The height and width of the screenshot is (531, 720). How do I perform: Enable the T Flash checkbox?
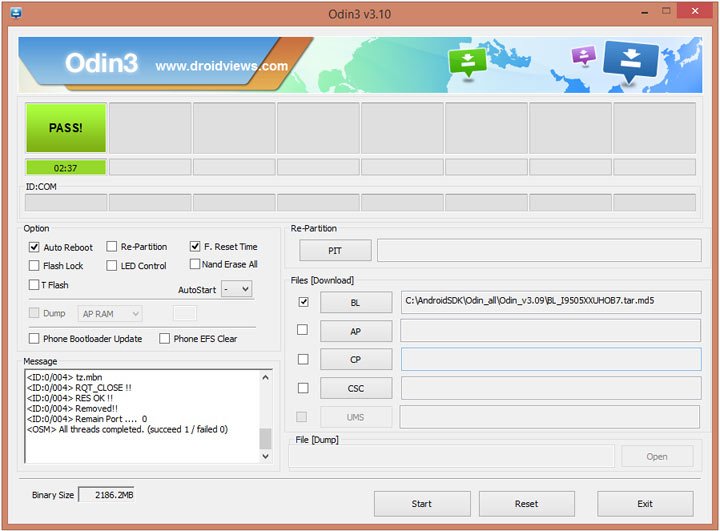[x=34, y=285]
